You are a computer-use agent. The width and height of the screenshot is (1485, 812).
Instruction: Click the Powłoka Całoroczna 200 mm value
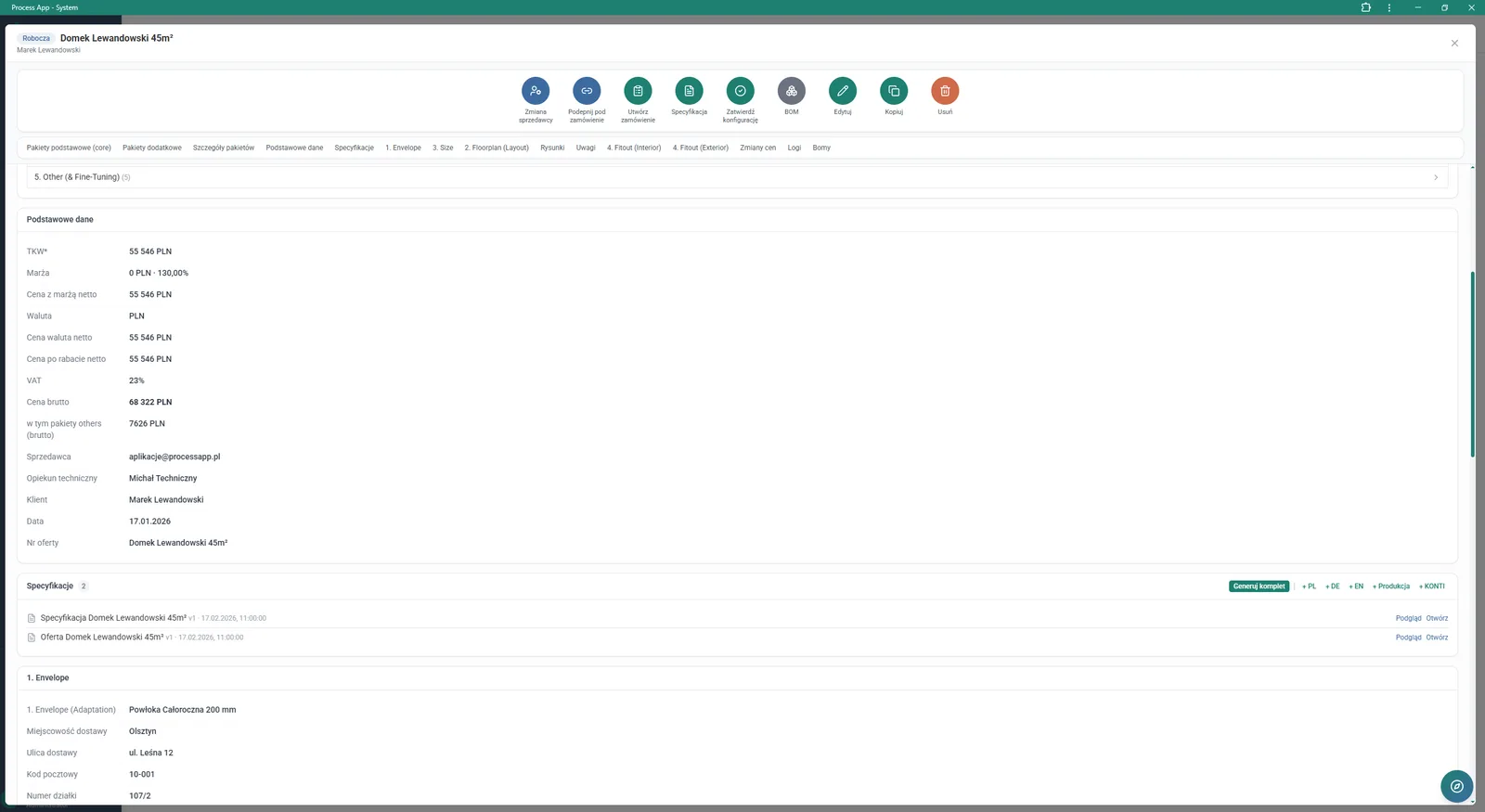click(183, 710)
